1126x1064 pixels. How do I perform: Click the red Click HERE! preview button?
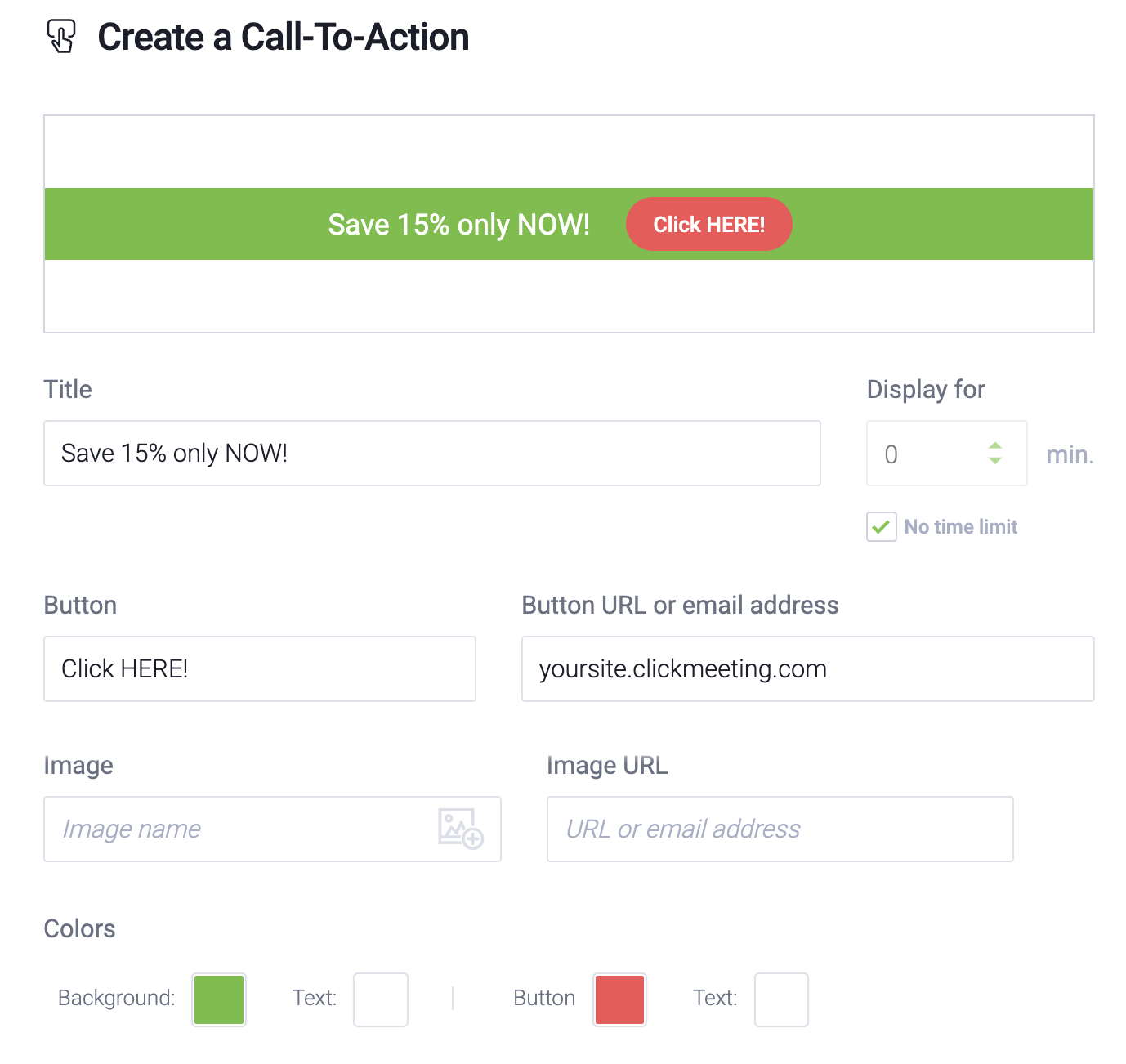[x=709, y=224]
